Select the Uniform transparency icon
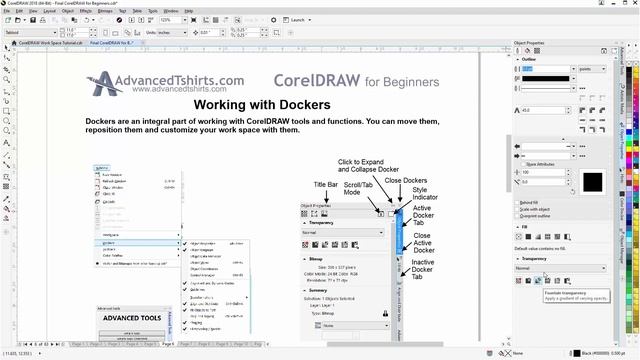The image size is (640, 360). click(x=528, y=280)
